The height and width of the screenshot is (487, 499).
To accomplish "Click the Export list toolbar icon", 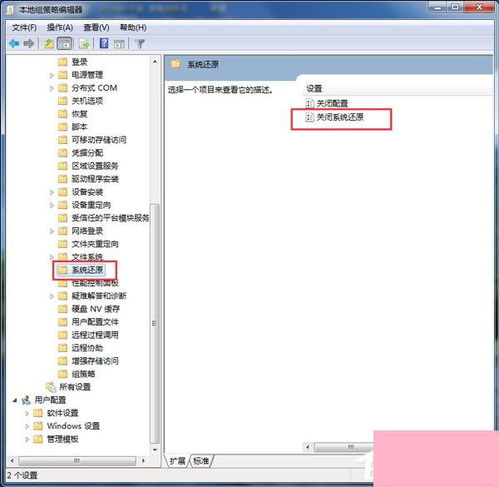I will click(x=84, y=44).
